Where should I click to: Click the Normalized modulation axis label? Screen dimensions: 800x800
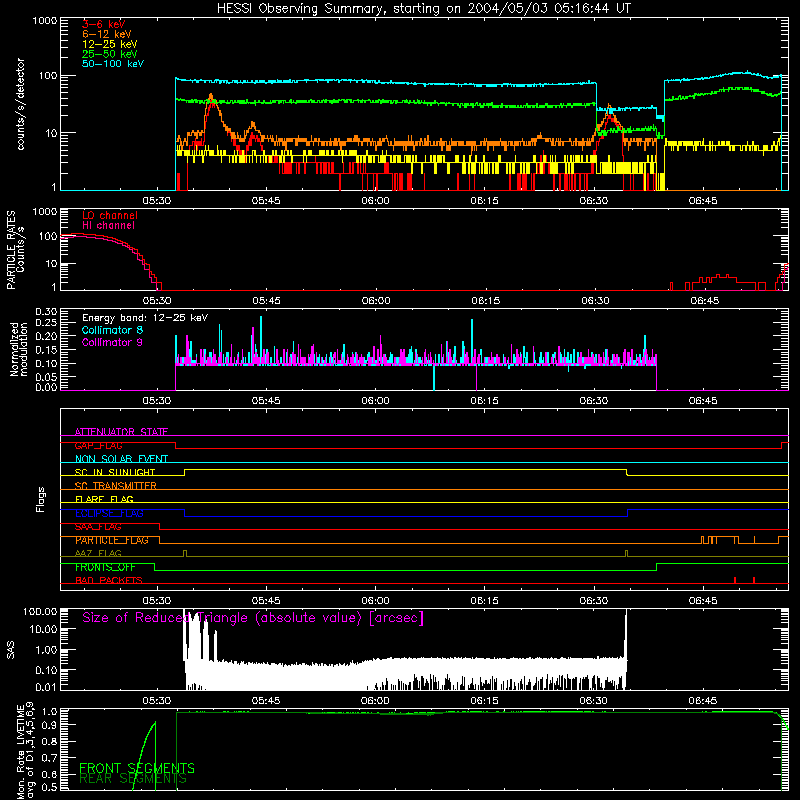coord(19,349)
